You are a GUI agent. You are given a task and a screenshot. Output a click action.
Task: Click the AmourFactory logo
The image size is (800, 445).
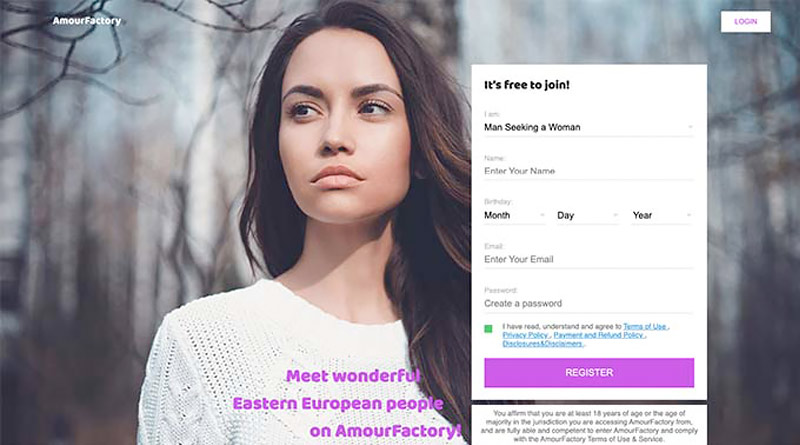point(87,21)
